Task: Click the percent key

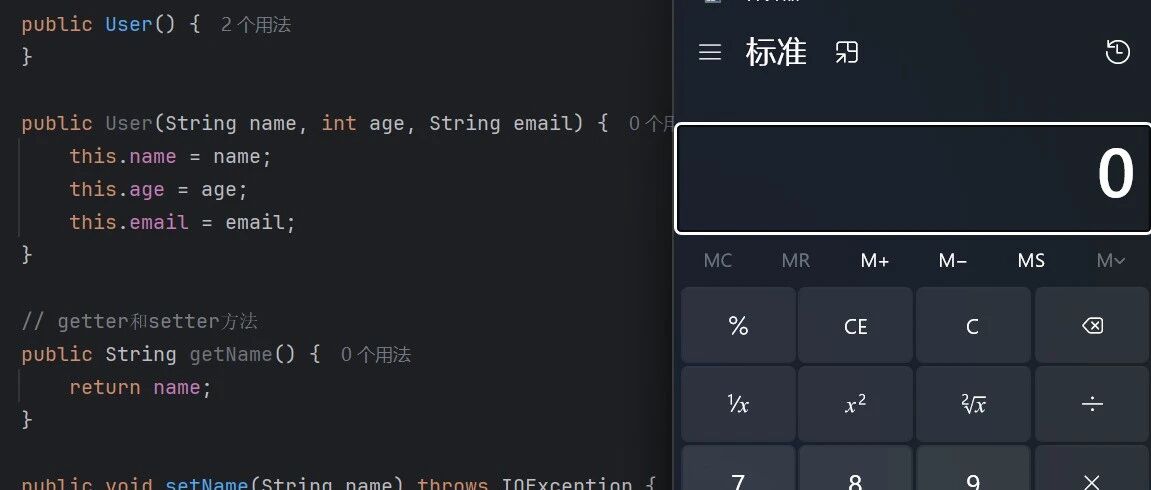Action: pos(738,325)
